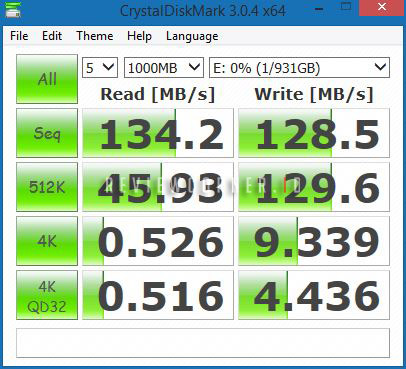Select the Seq write result 128.5
Screen dimensions: 406x369
tap(314, 133)
